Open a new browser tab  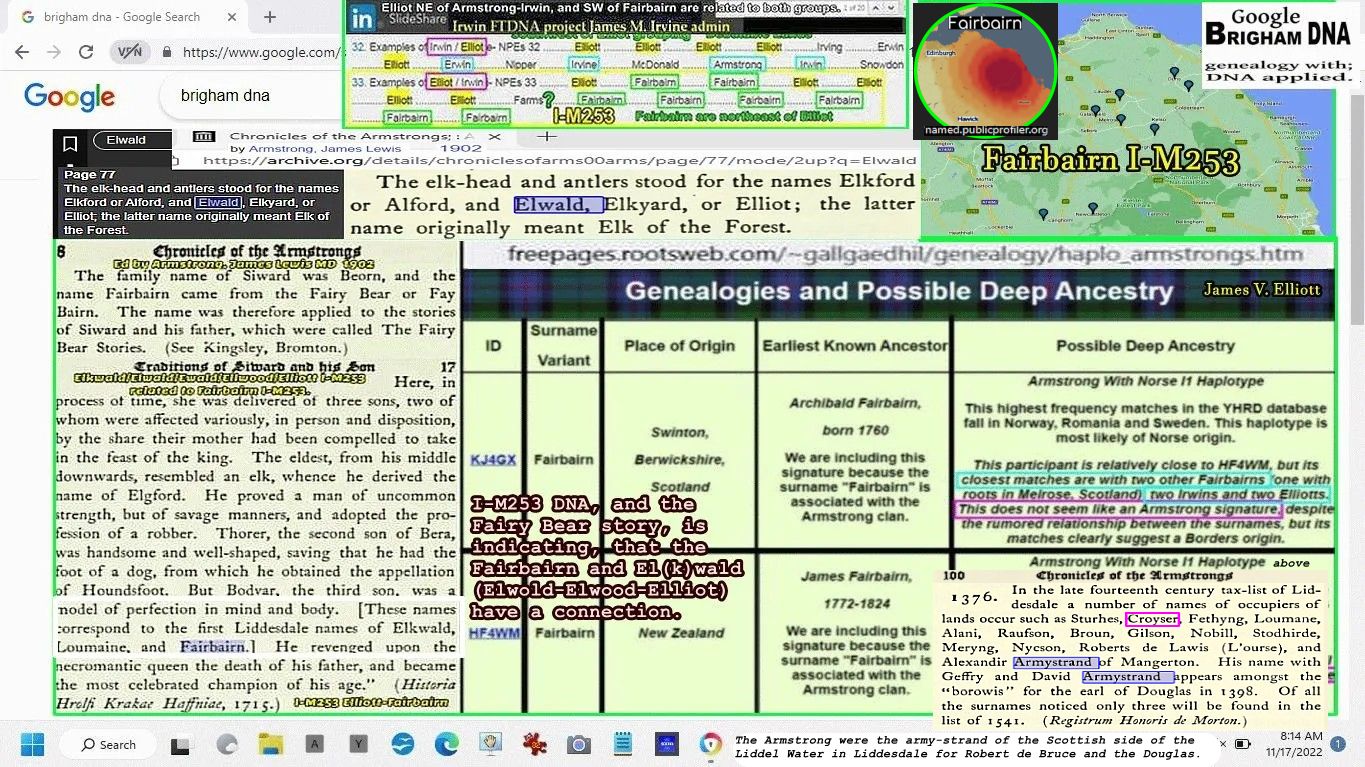tap(270, 17)
